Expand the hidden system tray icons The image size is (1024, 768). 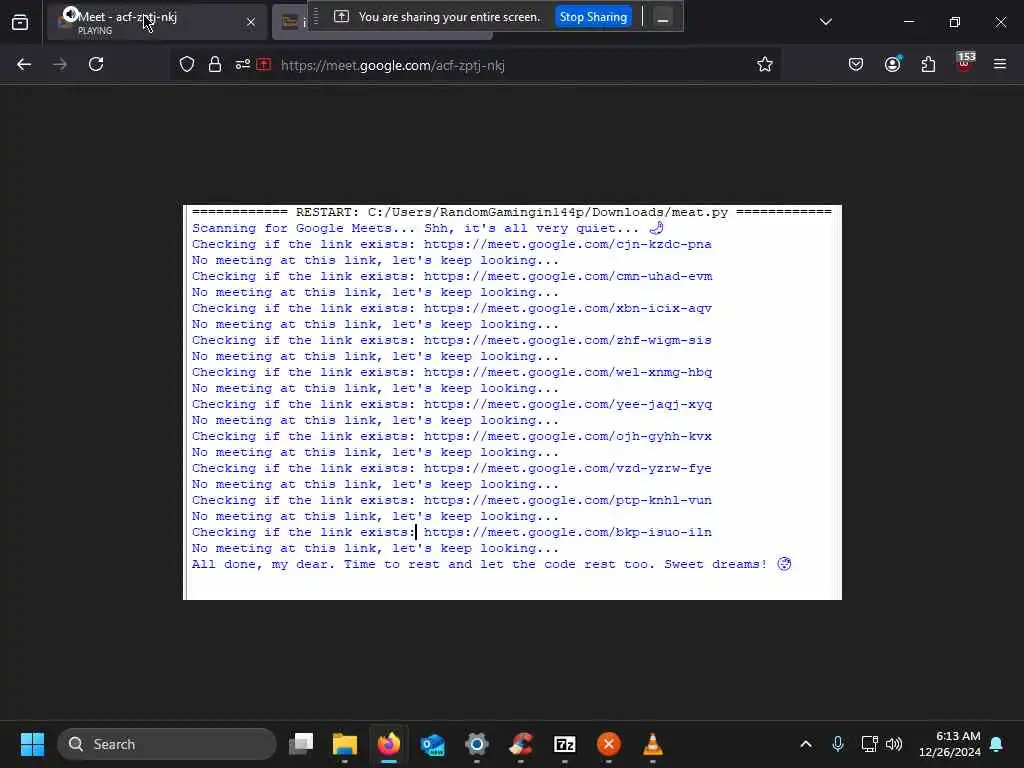point(806,744)
